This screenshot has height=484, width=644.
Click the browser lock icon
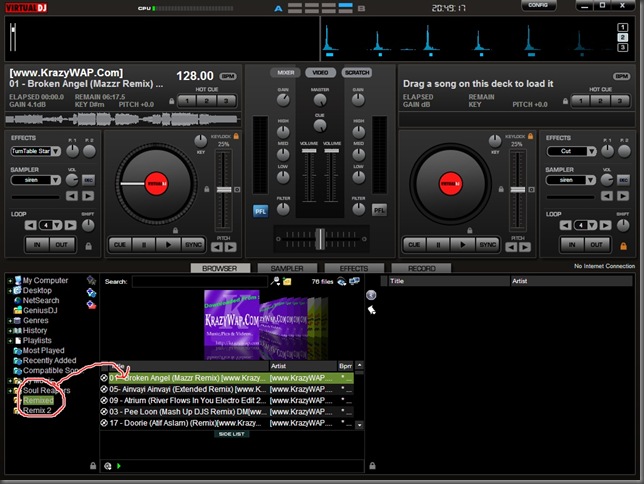pyautogui.click(x=93, y=466)
